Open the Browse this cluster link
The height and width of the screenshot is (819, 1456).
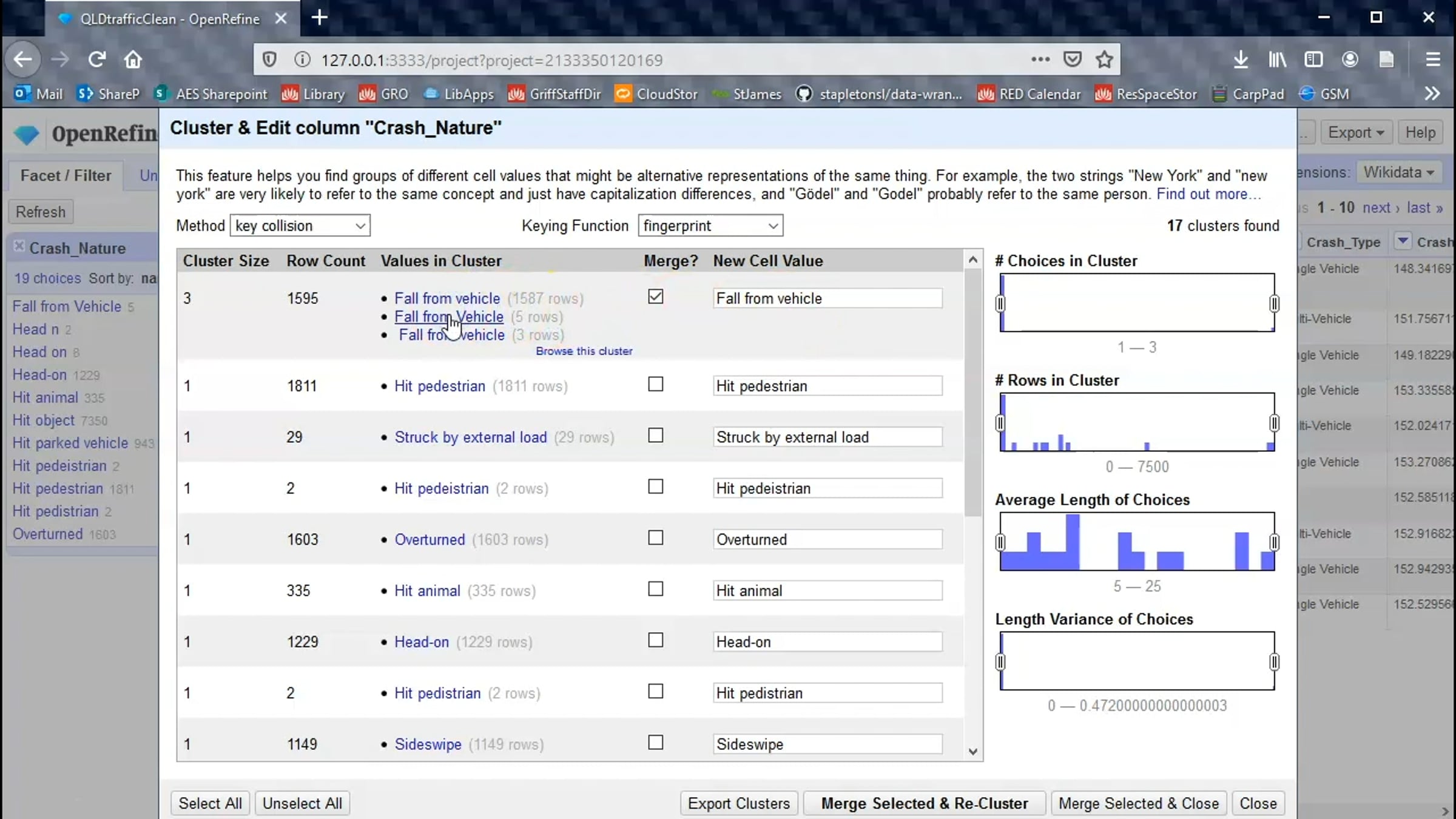click(584, 351)
